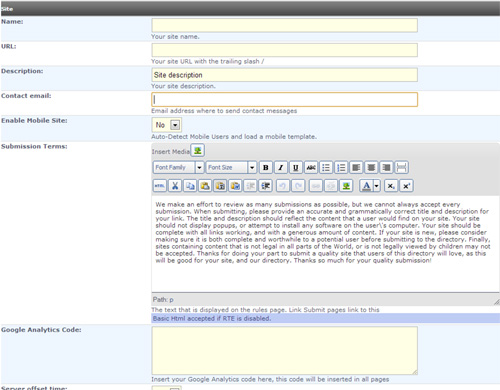Increase indent with Indent icon
The height and width of the screenshot is (390, 500).
266,186
